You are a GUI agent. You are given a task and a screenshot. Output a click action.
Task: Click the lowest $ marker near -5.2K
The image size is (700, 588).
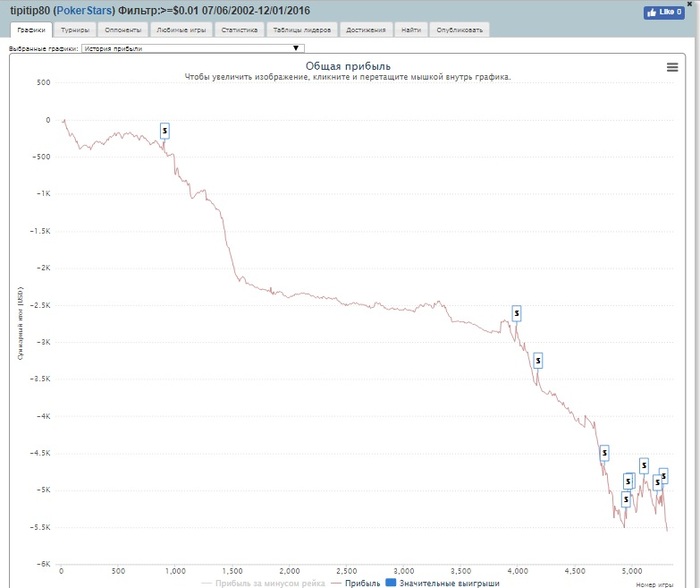point(626,500)
